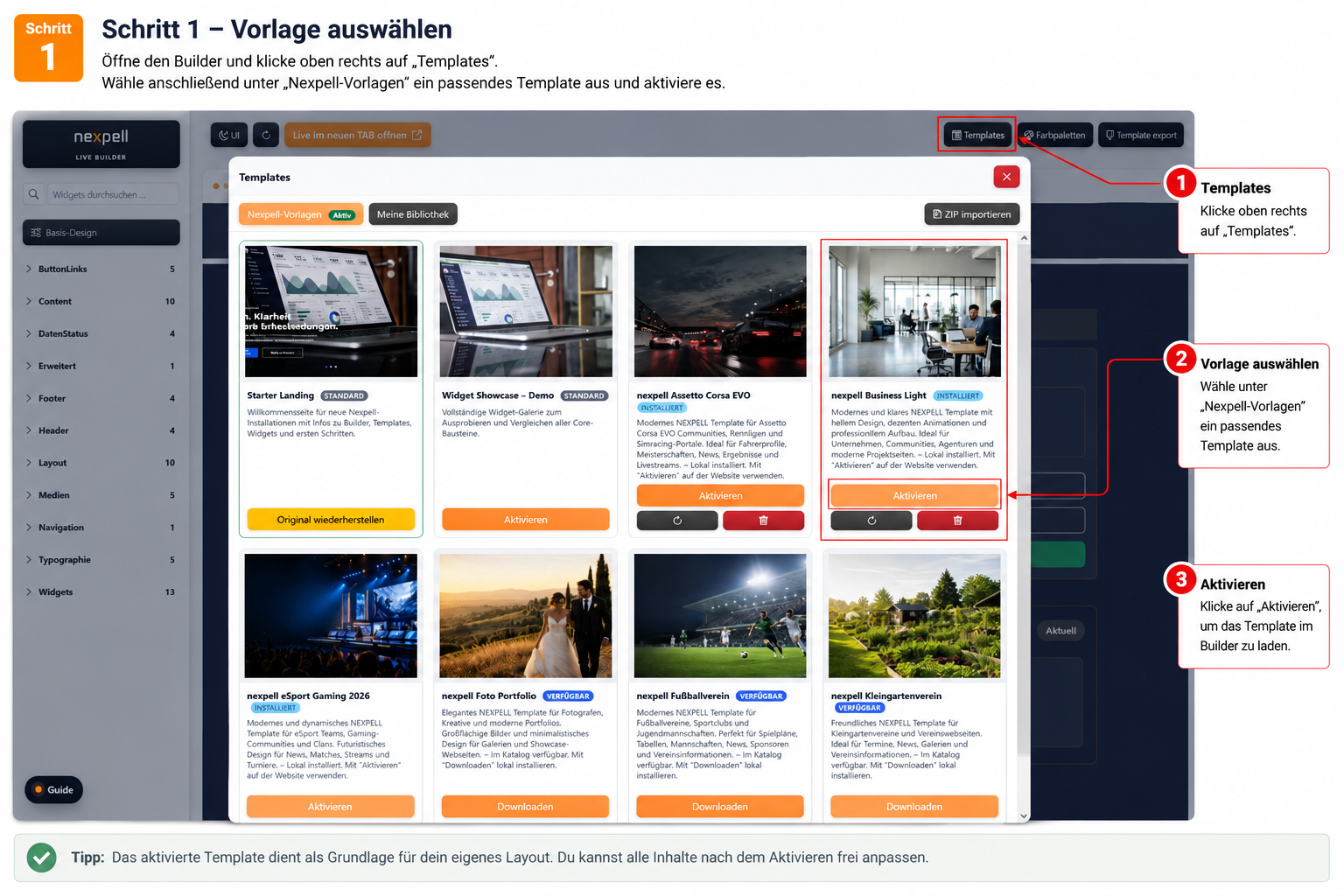Open Farbpaletten color palettes
1344x896 pixels.
1054,136
